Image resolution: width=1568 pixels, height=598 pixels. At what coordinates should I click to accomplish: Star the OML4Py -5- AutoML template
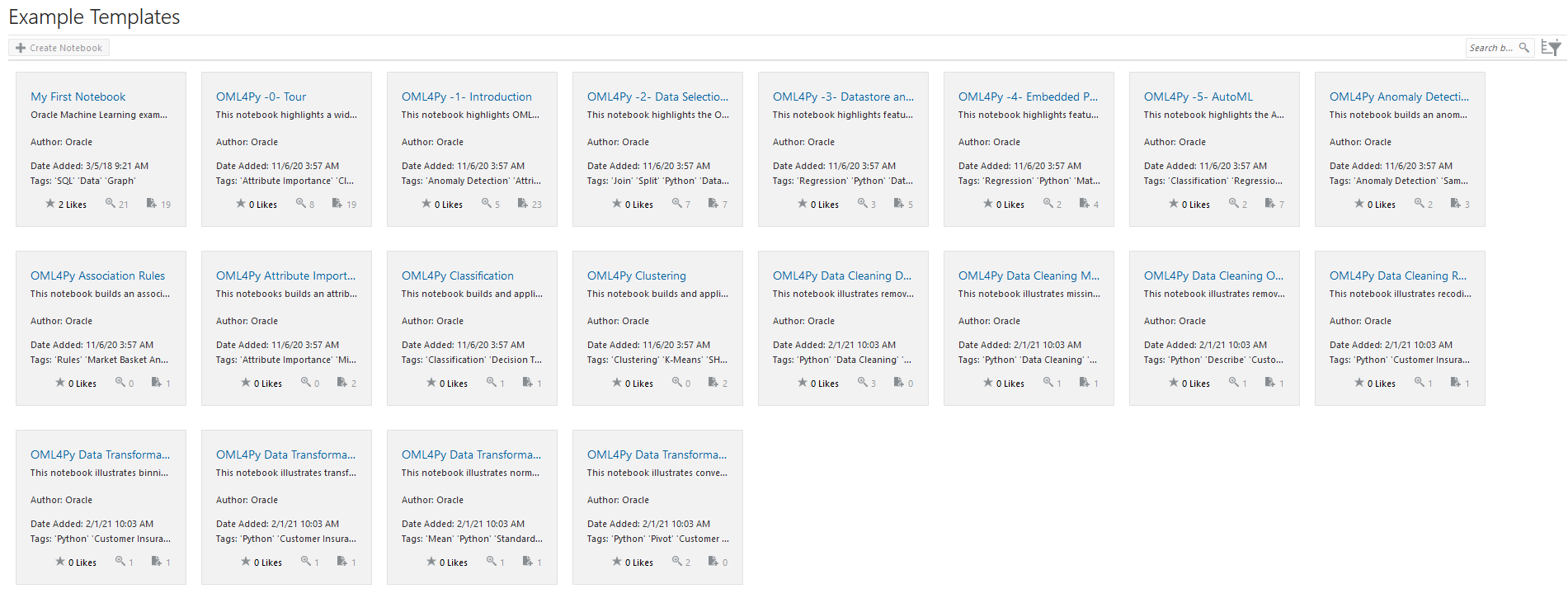(1174, 204)
